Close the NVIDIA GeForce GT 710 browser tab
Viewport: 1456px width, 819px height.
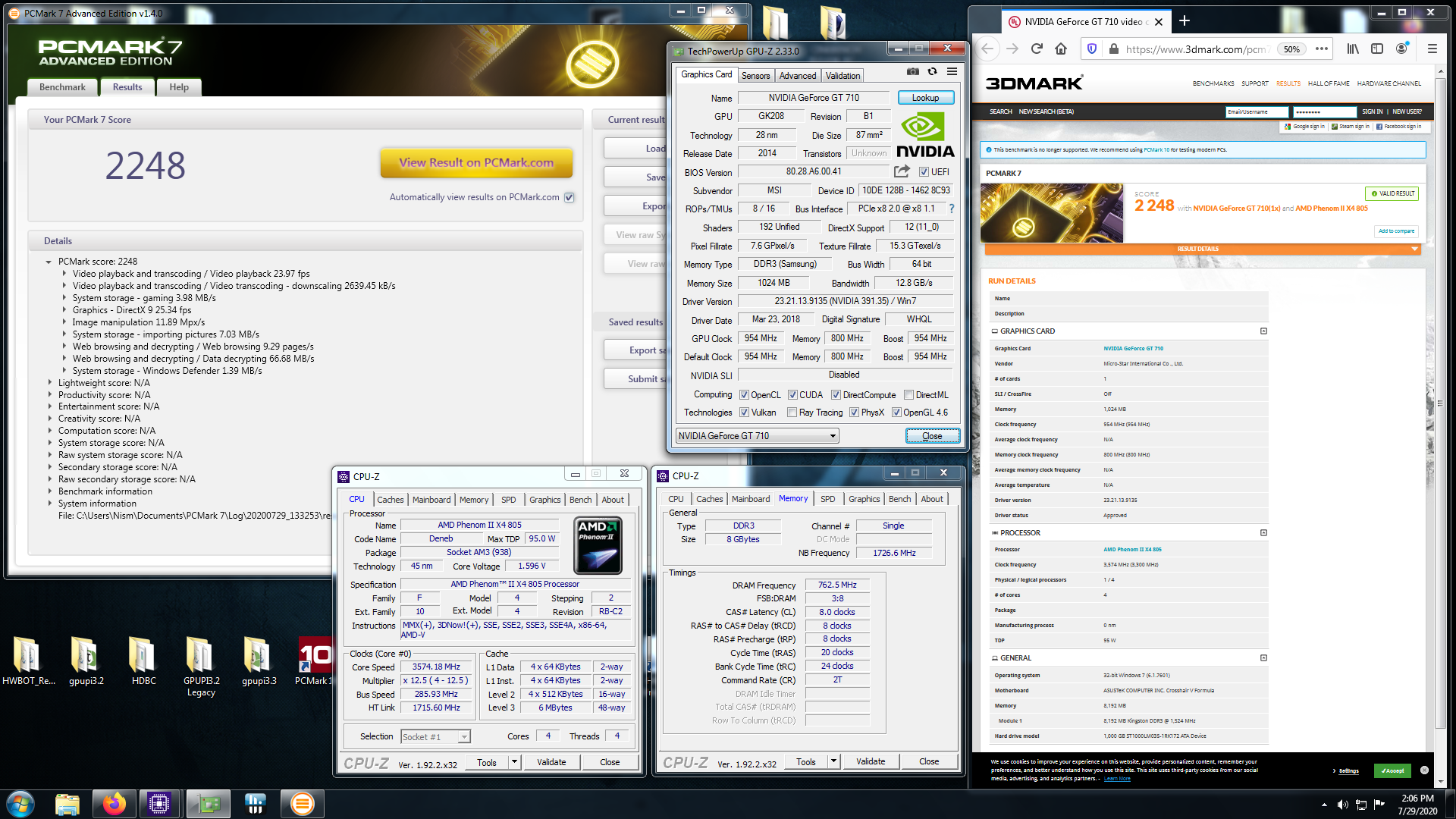[1159, 22]
